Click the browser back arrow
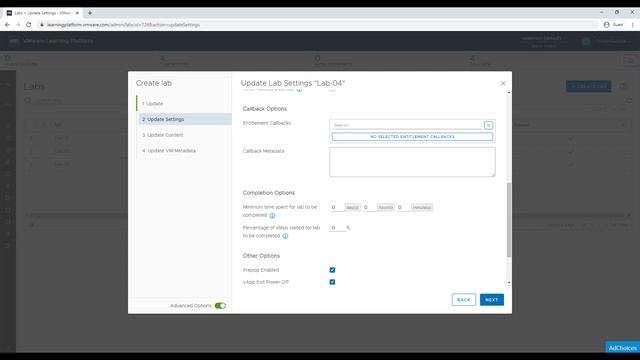Image resolution: width=640 pixels, height=360 pixels. pyautogui.click(x=7, y=24)
